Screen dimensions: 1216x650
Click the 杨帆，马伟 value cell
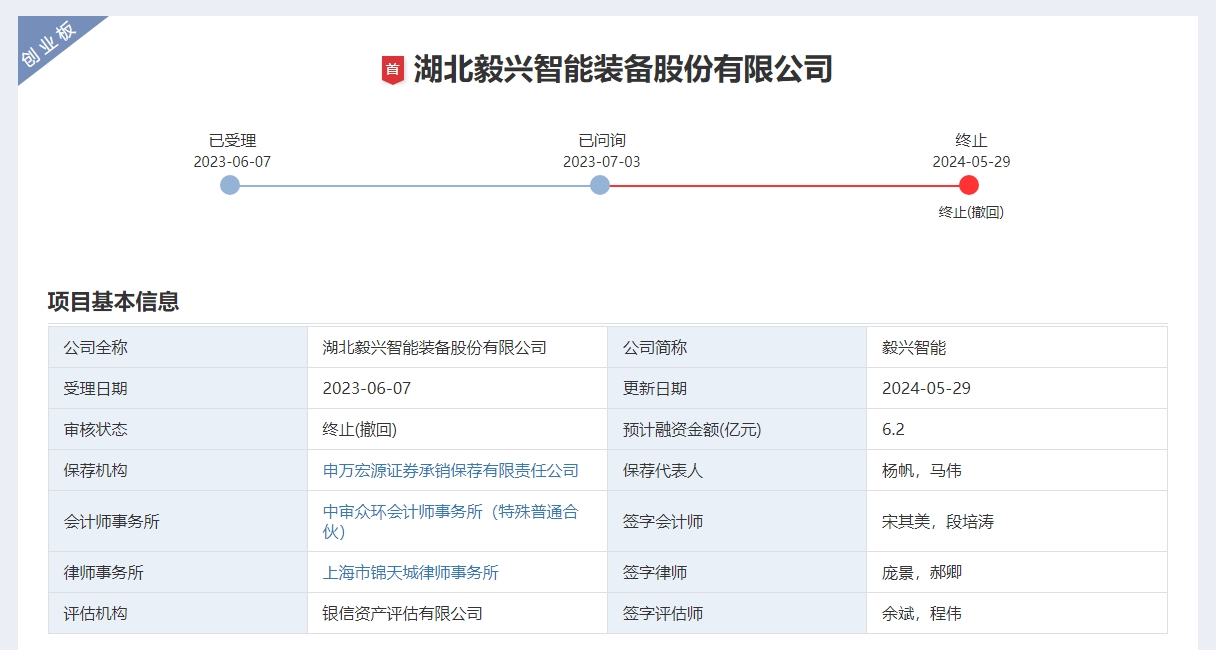1017,470
